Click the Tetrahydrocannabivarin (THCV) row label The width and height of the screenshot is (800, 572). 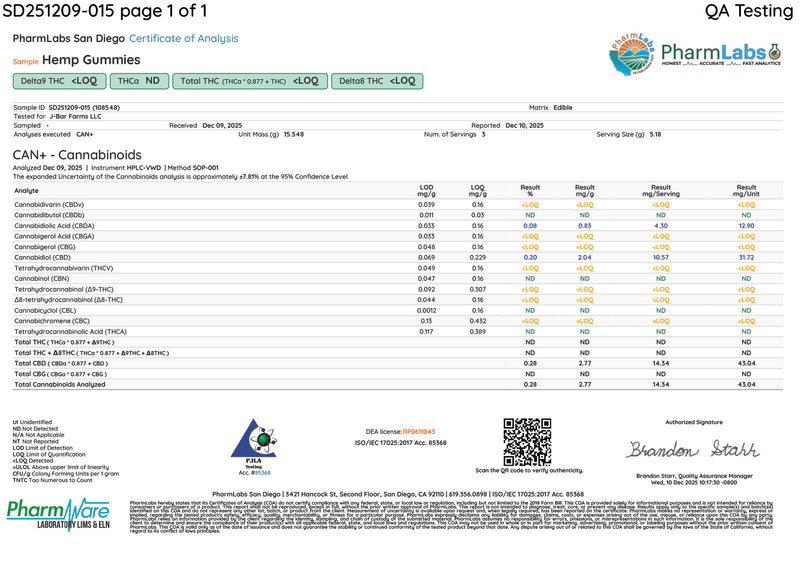64,268
